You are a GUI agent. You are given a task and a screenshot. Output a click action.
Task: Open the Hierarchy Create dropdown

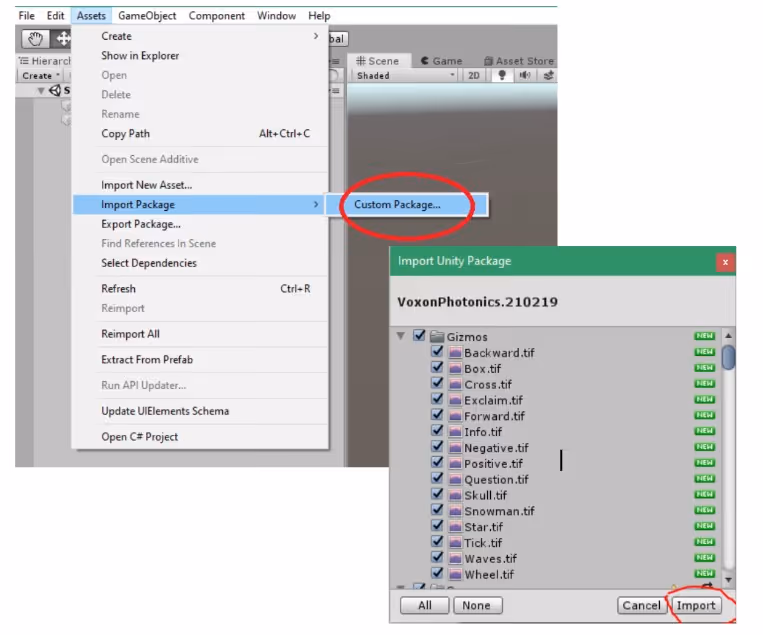(41, 75)
